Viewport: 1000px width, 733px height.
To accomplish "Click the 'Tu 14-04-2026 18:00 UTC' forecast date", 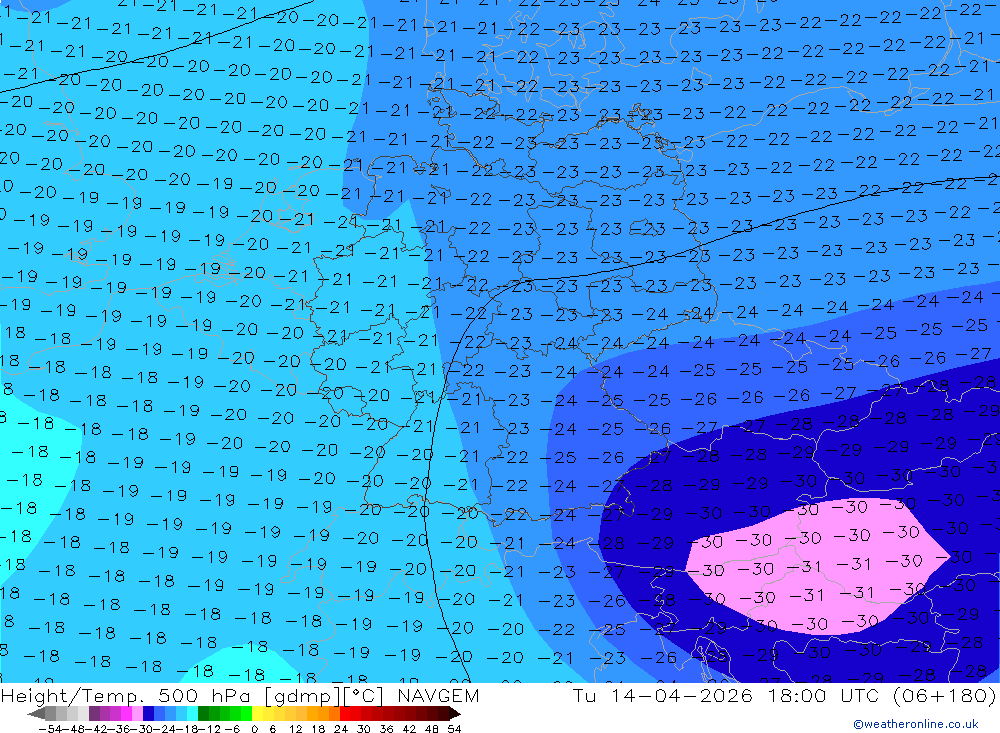I will click(726, 695).
